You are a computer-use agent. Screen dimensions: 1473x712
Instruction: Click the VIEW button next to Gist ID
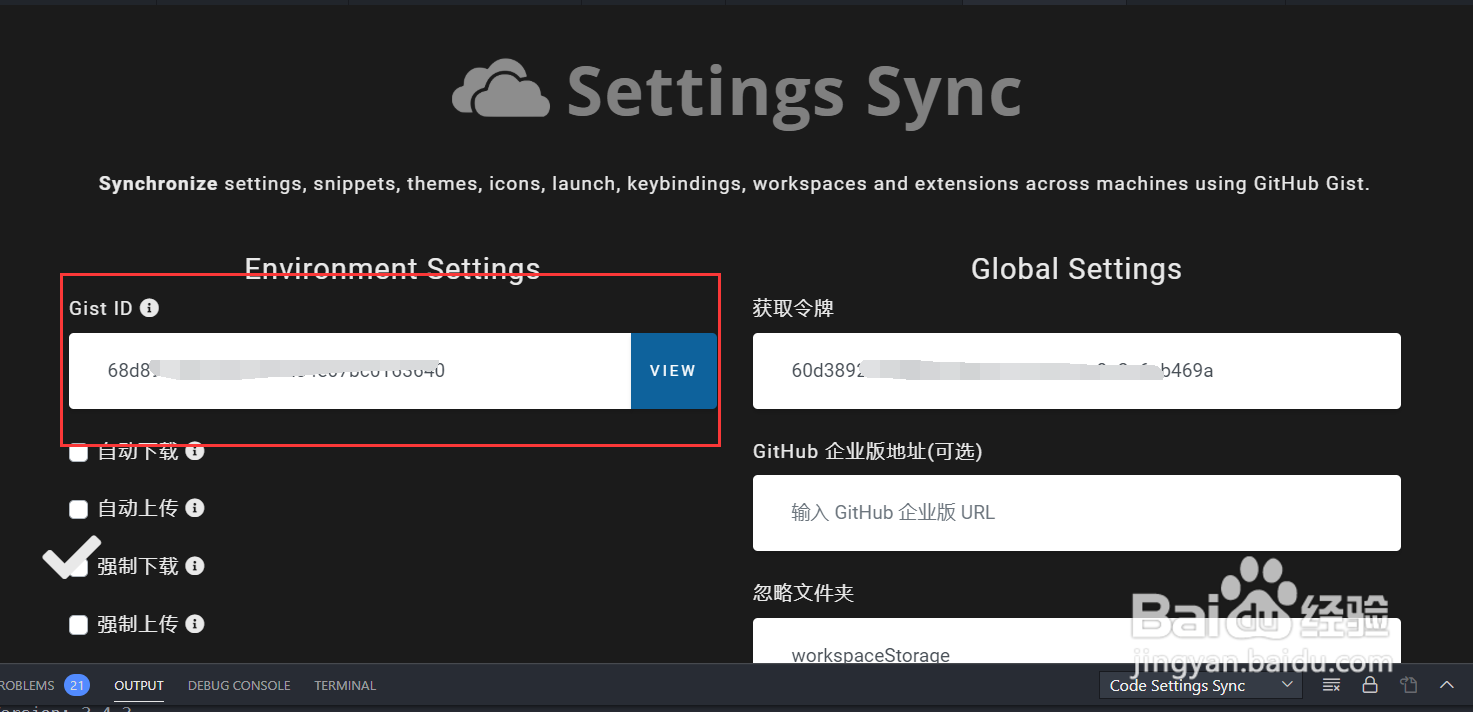(x=673, y=371)
